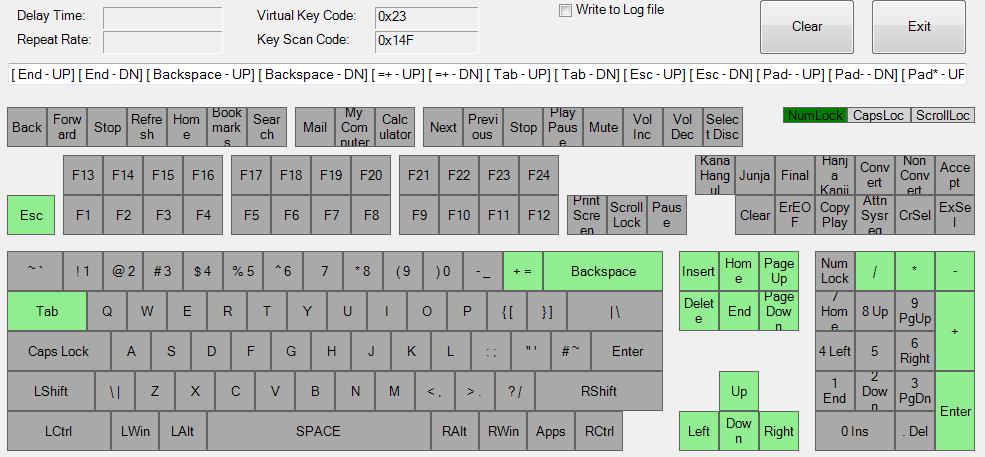This screenshot has height=457, width=985.
Task: Click the F12 key
Action: (539, 215)
